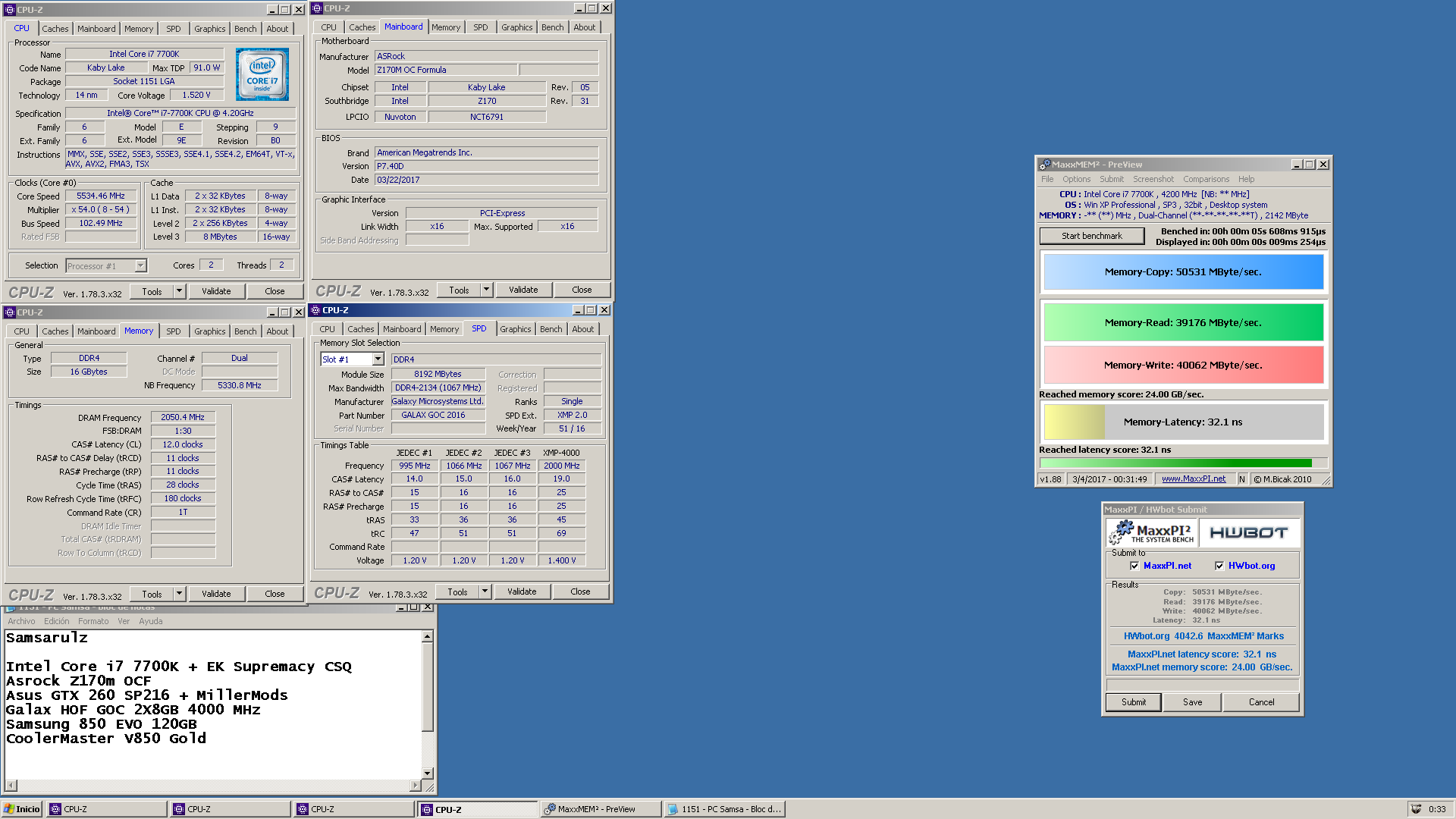1456x819 pixels.
Task: Click Start benchmark button in MaxxMEM²
Action: (1091, 236)
